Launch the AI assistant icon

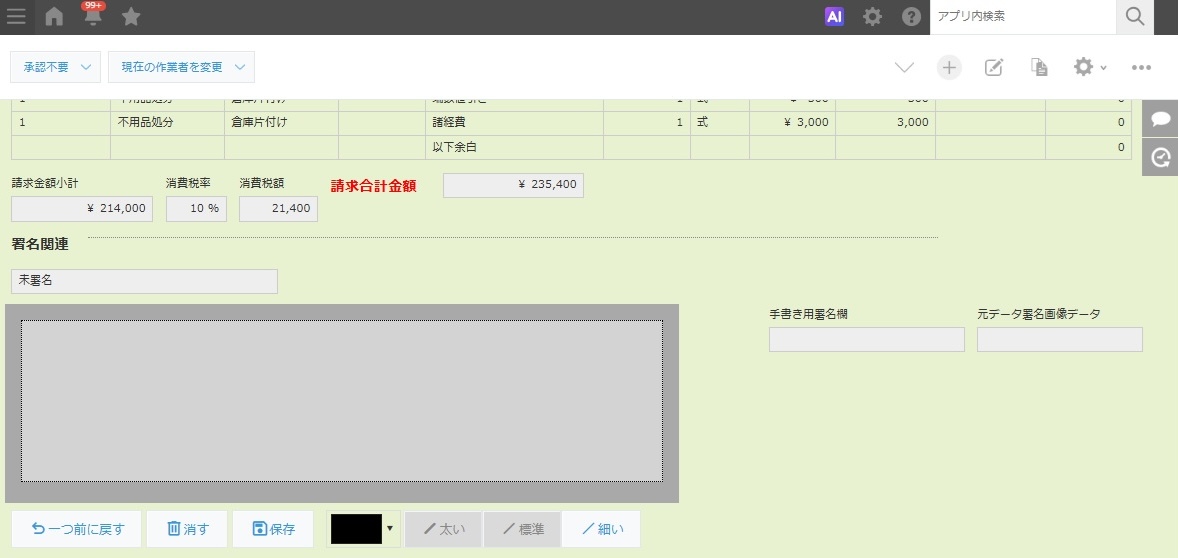[834, 17]
